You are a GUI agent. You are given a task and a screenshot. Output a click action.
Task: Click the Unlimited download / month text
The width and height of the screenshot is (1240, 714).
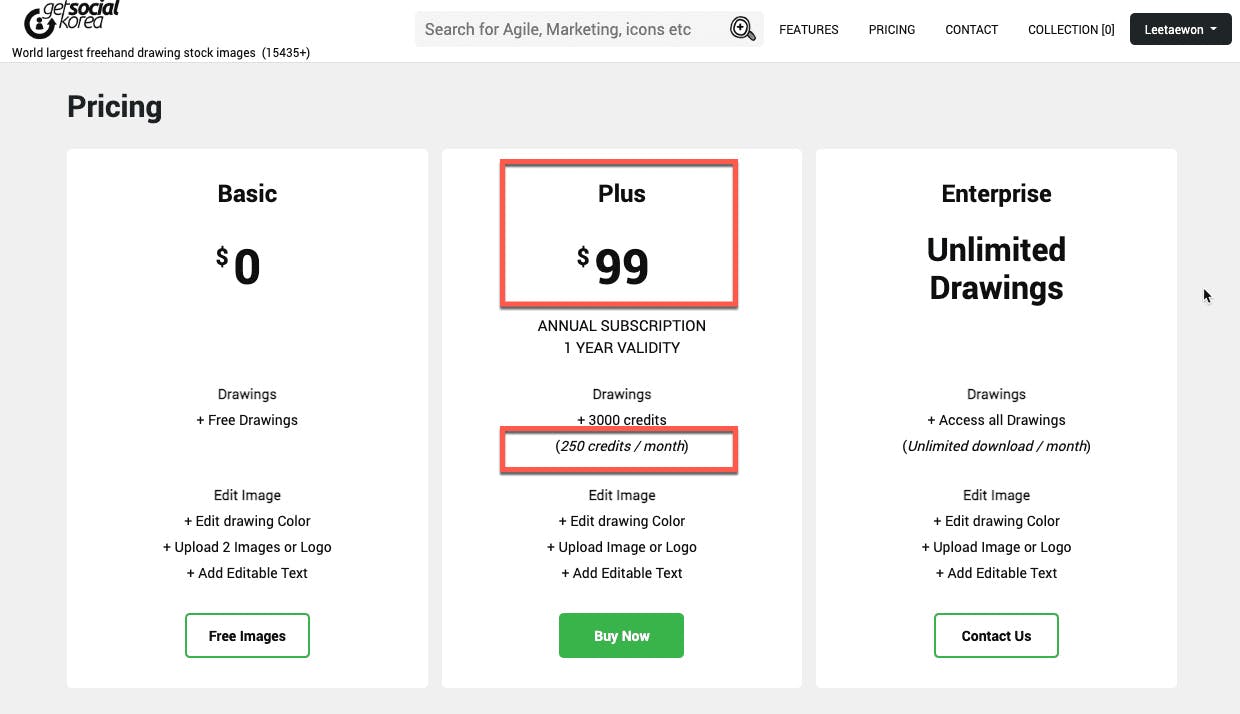tap(996, 446)
